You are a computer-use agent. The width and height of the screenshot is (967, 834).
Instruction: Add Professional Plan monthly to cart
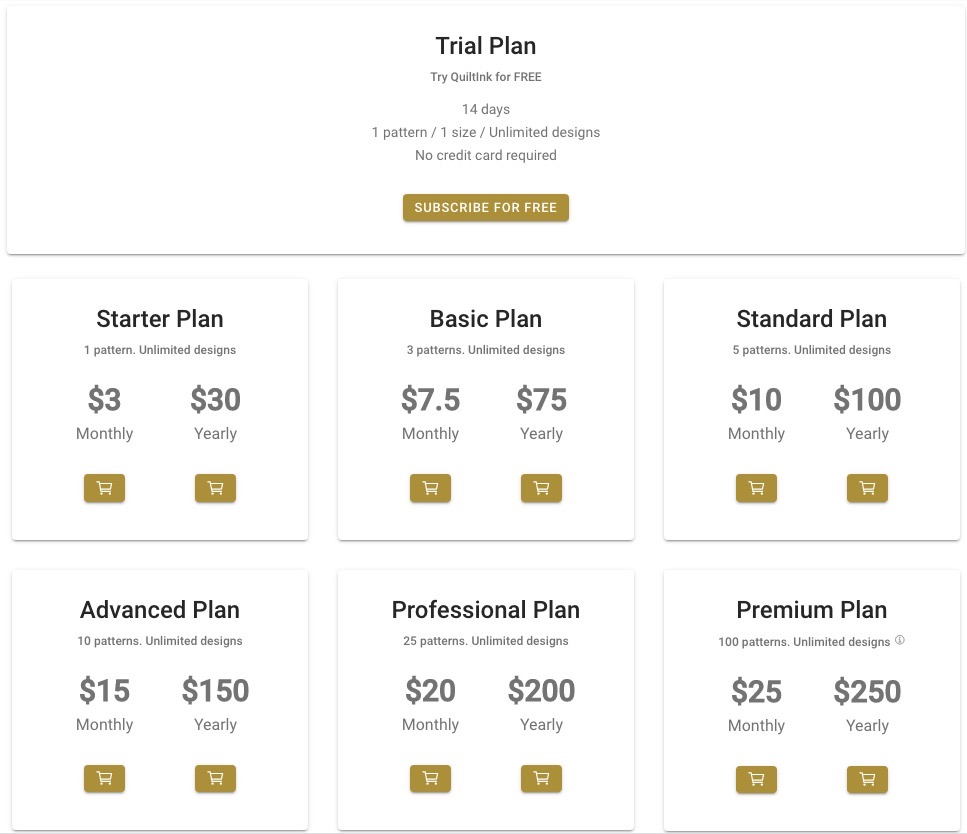click(x=430, y=778)
